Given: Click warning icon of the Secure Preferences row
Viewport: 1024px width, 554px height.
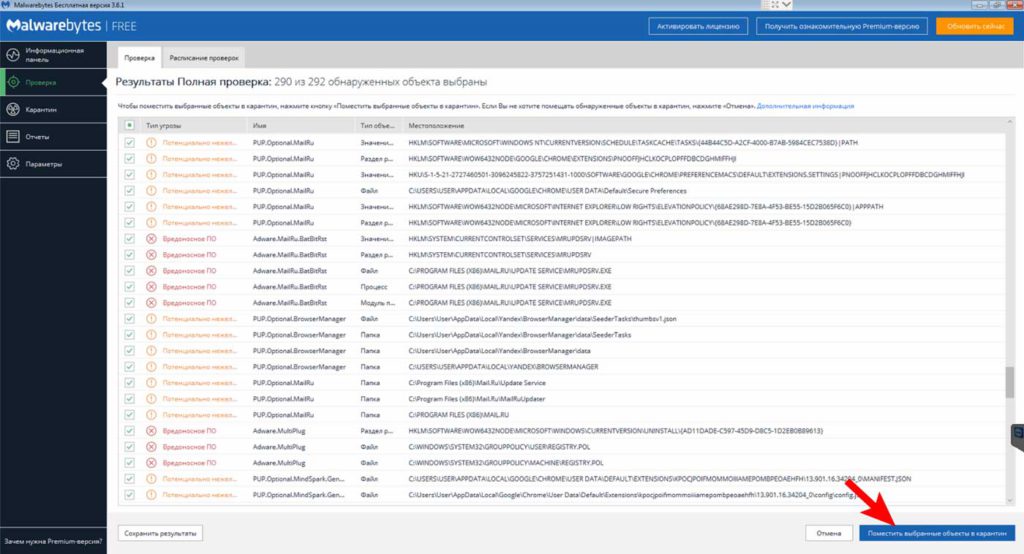Looking at the screenshot, I should click(x=151, y=191).
